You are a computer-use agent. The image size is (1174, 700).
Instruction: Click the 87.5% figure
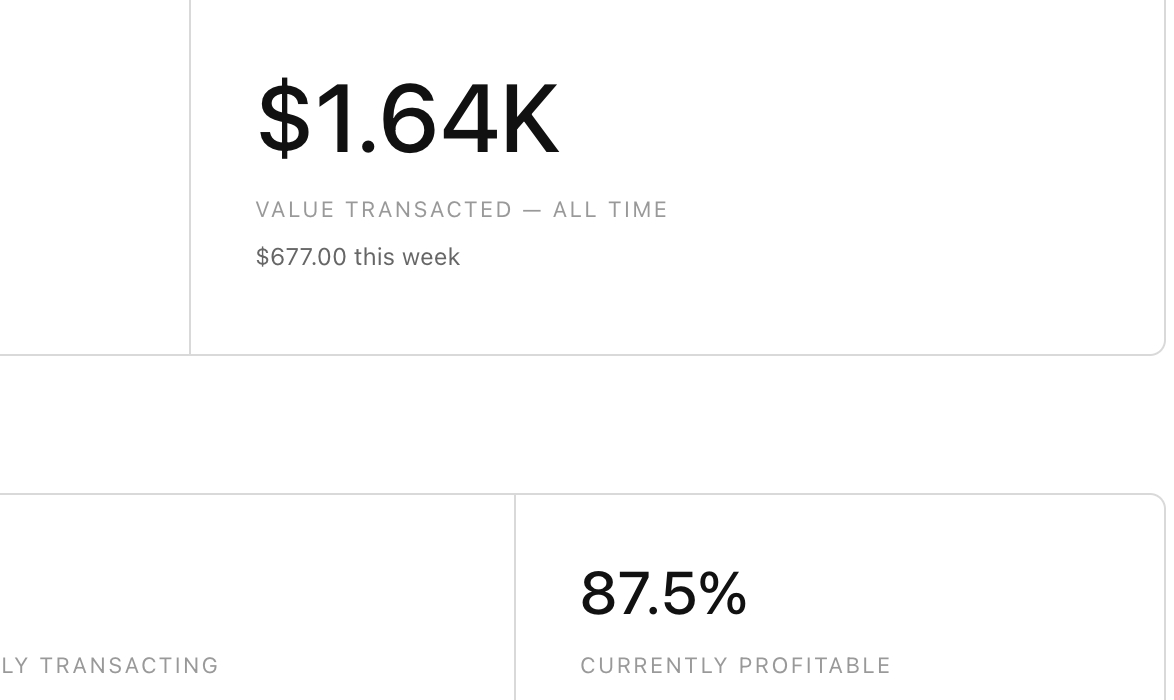pyautogui.click(x=663, y=593)
